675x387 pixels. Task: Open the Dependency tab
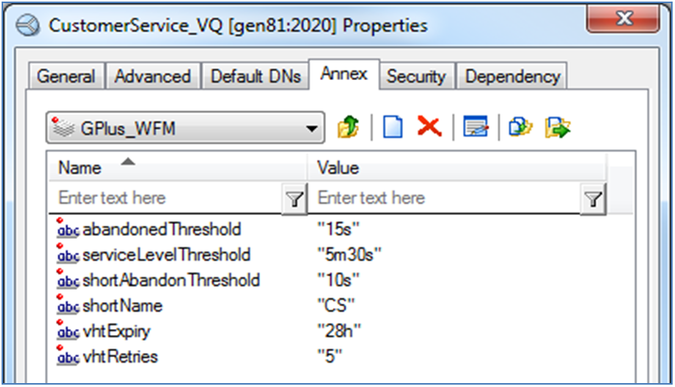point(512,76)
